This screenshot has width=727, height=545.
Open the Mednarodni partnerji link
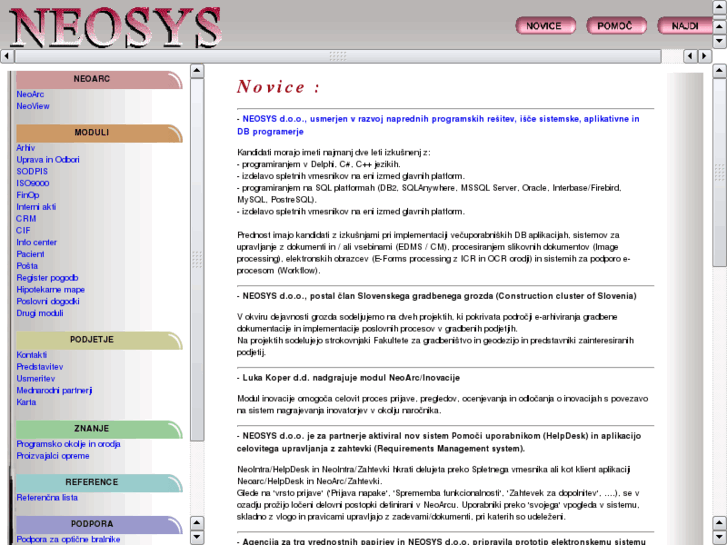(54, 391)
